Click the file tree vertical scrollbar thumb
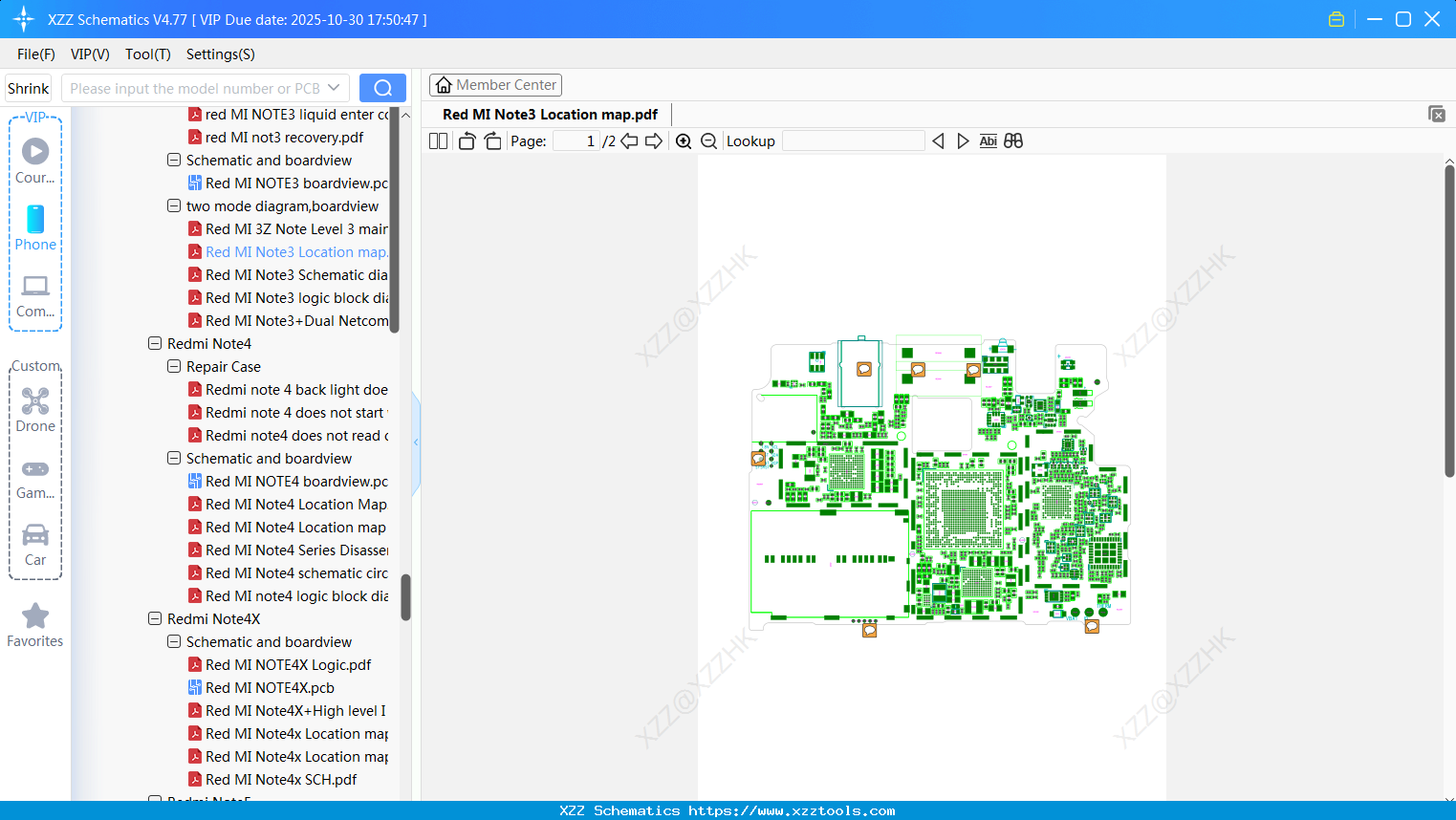This screenshot has height=820, width=1456. point(405,597)
